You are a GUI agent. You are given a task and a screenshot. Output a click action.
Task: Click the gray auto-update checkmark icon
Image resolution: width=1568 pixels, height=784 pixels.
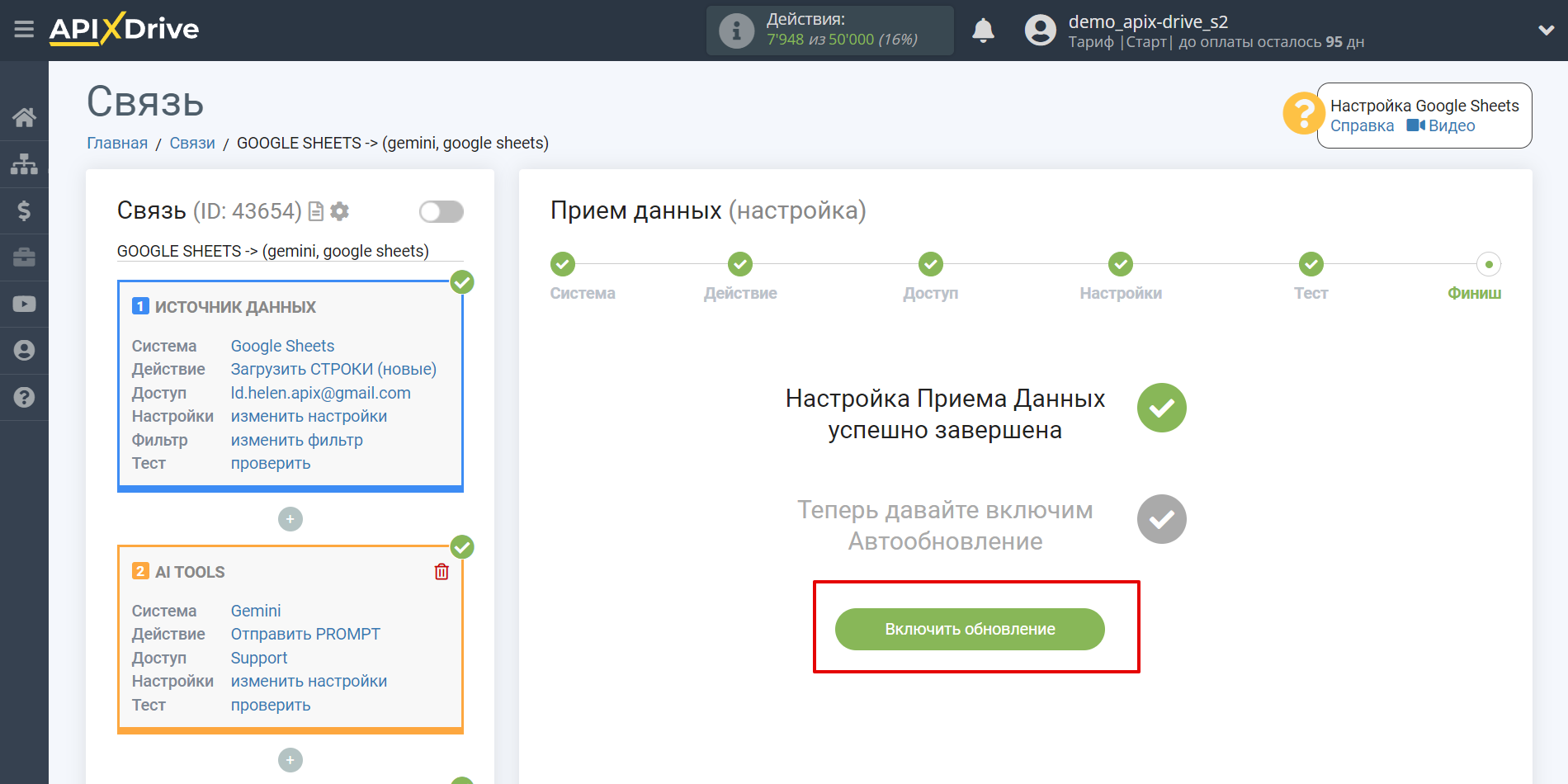click(x=1161, y=519)
